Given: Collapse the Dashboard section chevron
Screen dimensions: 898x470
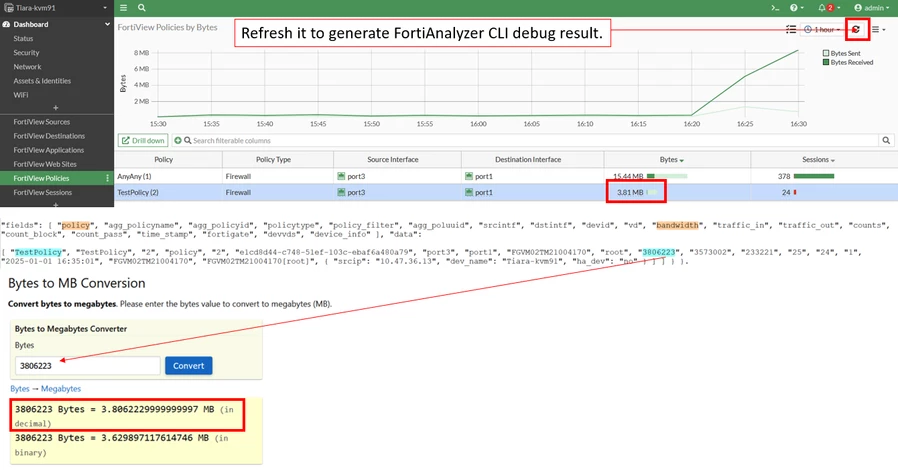Looking at the screenshot, I should [107, 24].
